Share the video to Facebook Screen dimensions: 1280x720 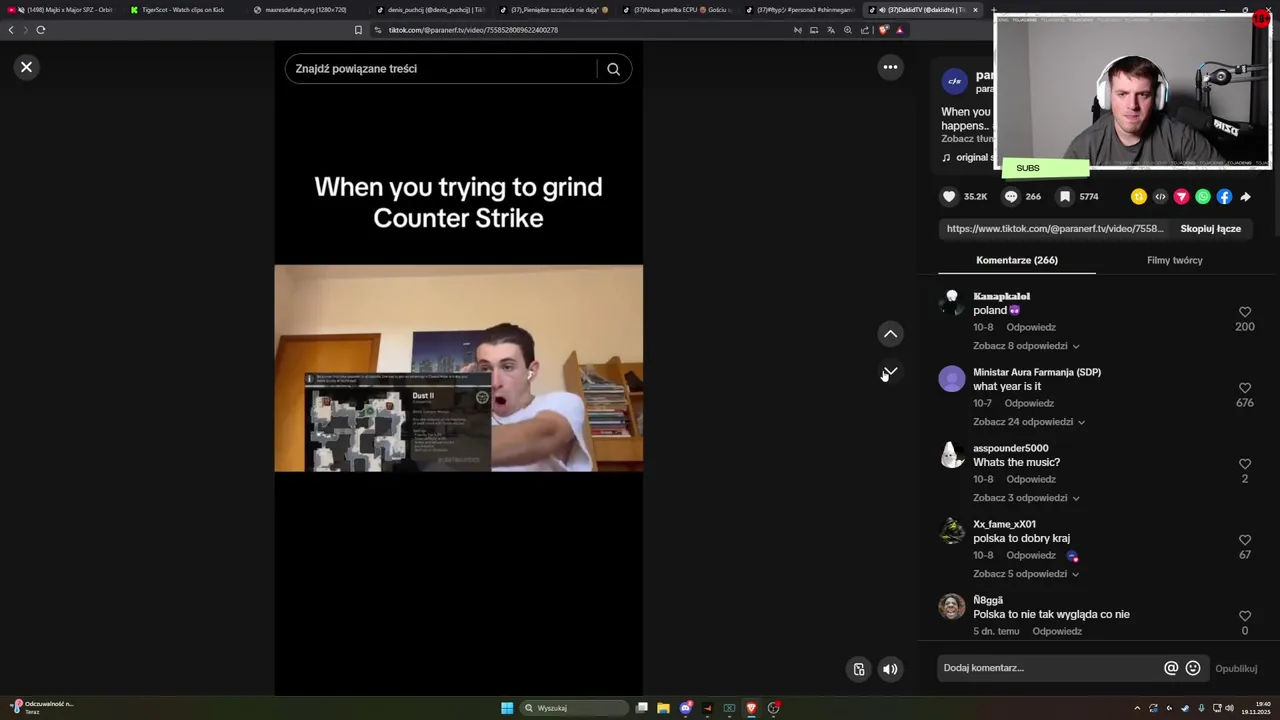click(1224, 197)
